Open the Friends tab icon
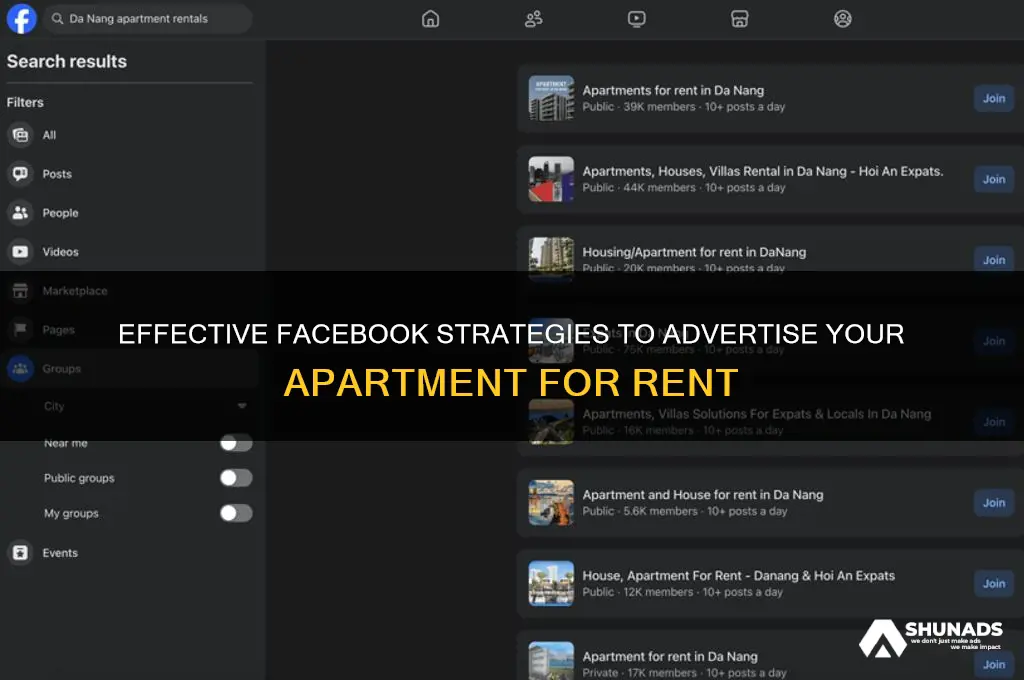The height and width of the screenshot is (680, 1024). tap(534, 19)
